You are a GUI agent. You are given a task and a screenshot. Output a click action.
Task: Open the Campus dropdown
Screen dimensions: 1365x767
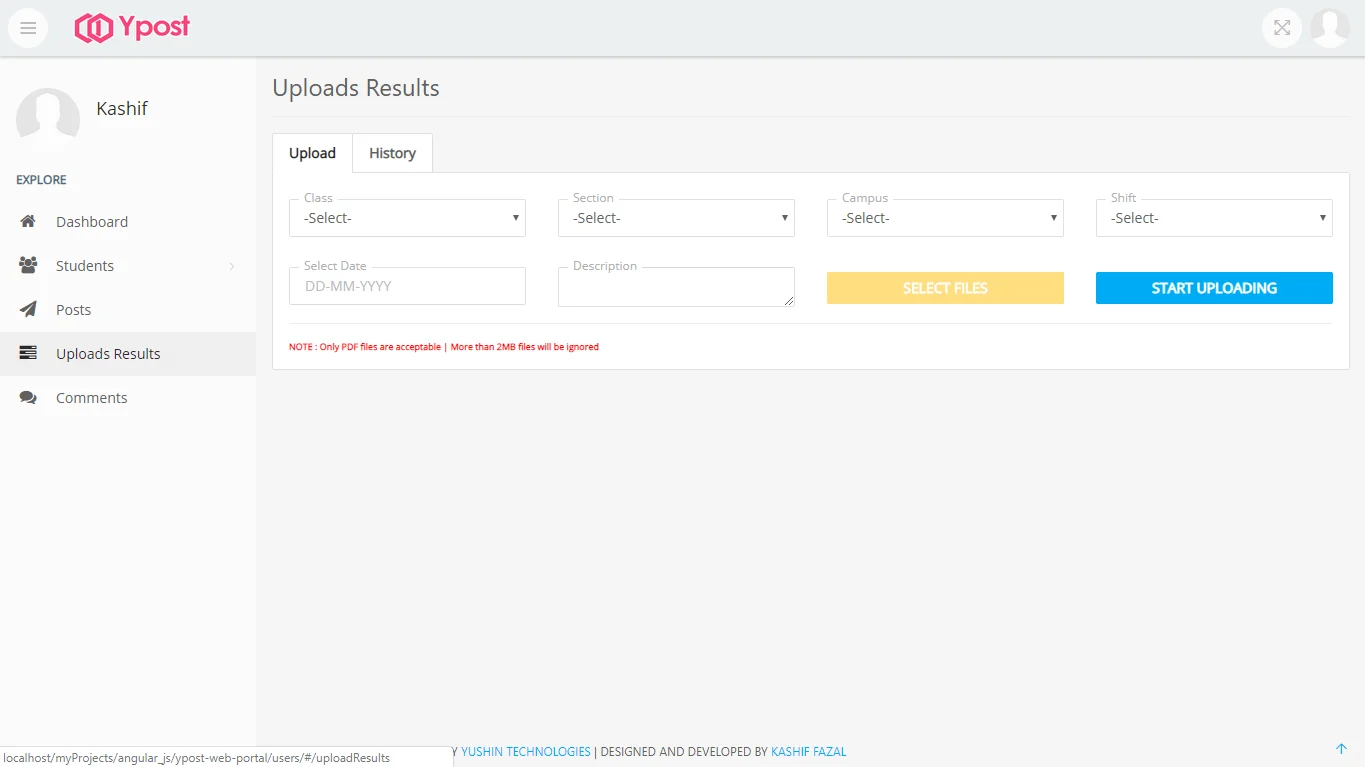pos(945,218)
